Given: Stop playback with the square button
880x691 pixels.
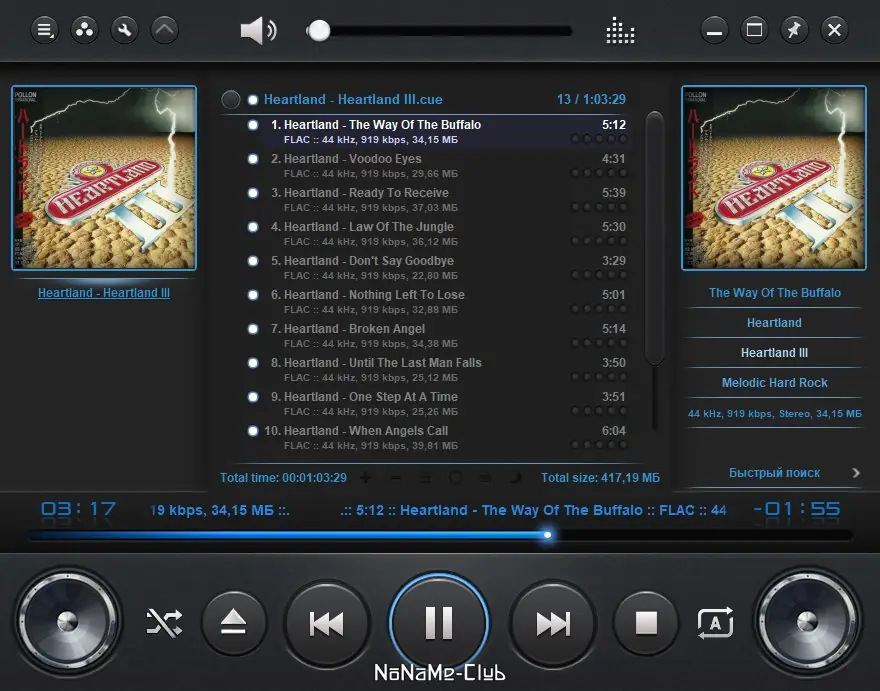Looking at the screenshot, I should click(646, 623).
